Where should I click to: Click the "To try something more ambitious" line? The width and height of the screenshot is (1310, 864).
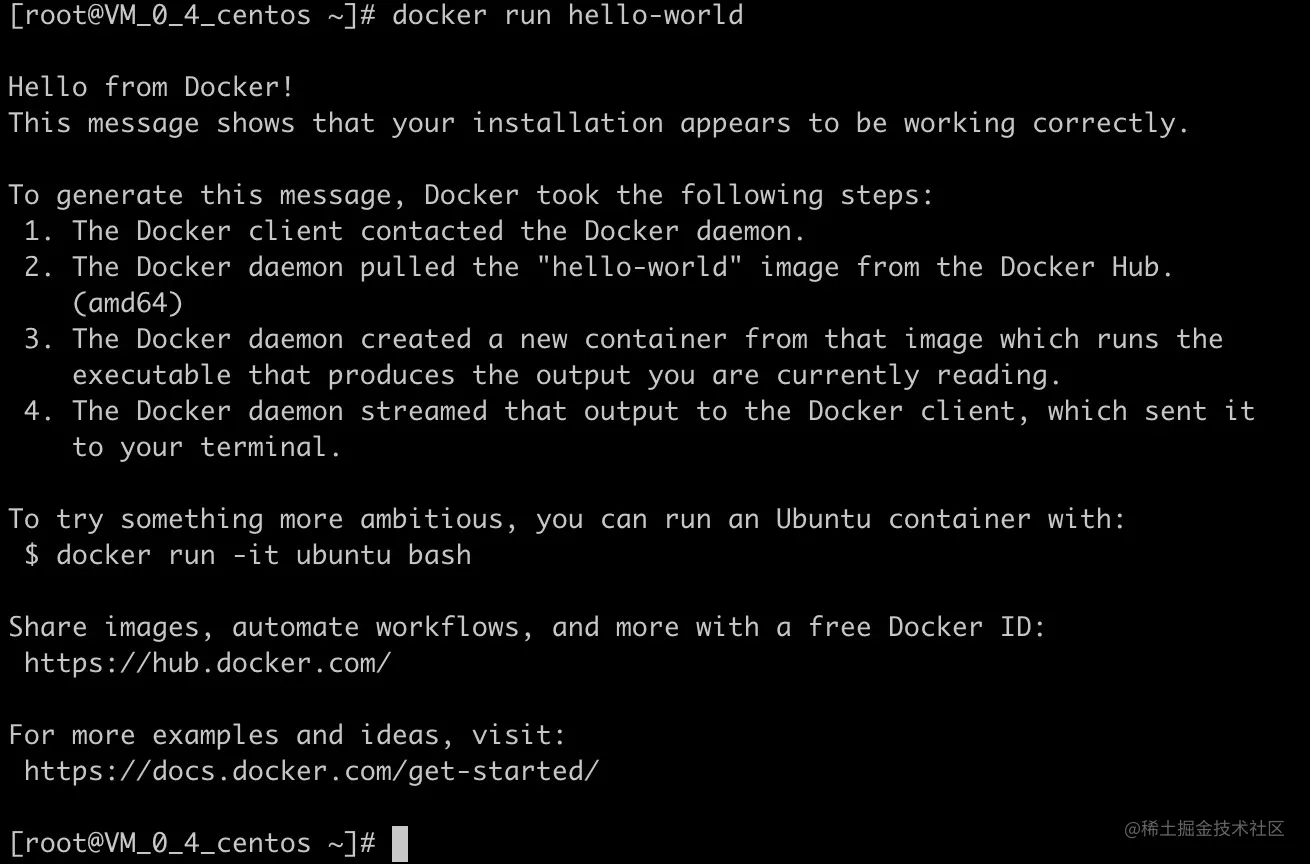tap(566, 519)
